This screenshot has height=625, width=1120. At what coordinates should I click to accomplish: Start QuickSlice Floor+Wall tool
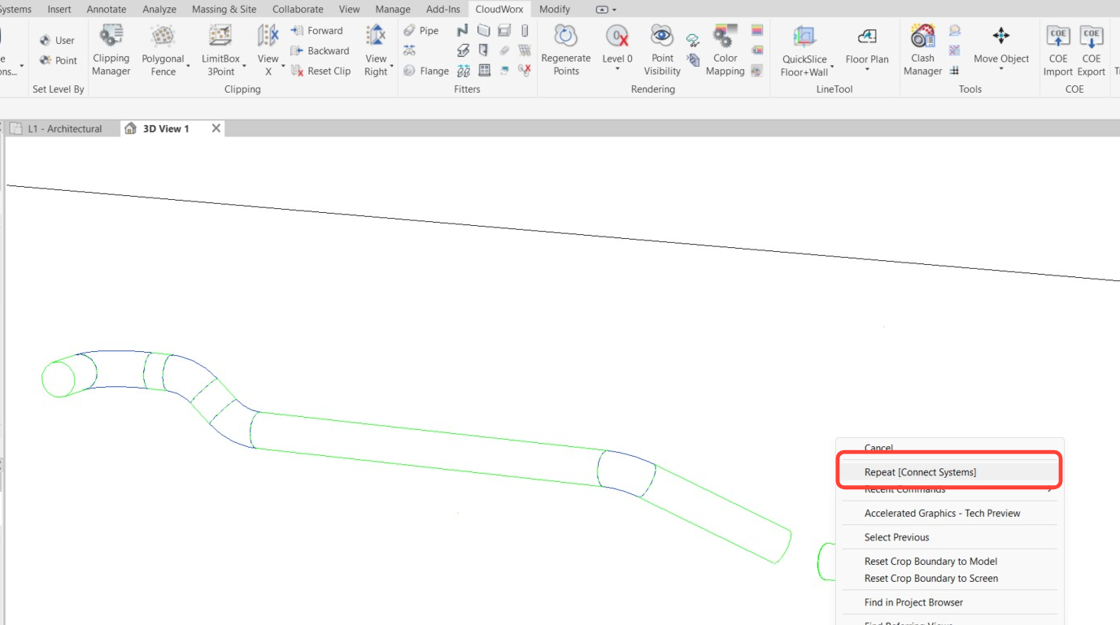(804, 51)
